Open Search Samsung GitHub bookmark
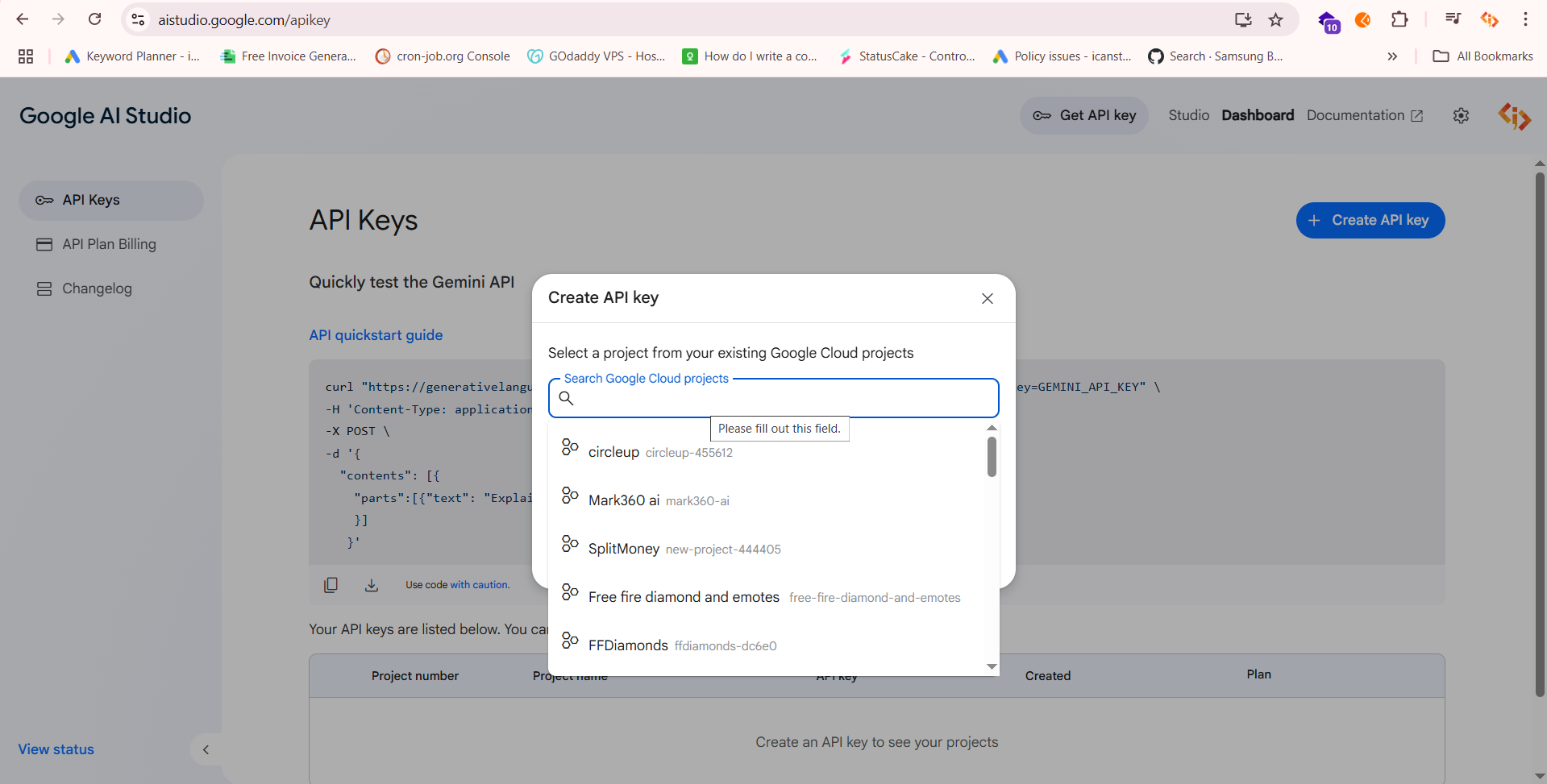This screenshot has width=1547, height=784. coord(1216,56)
